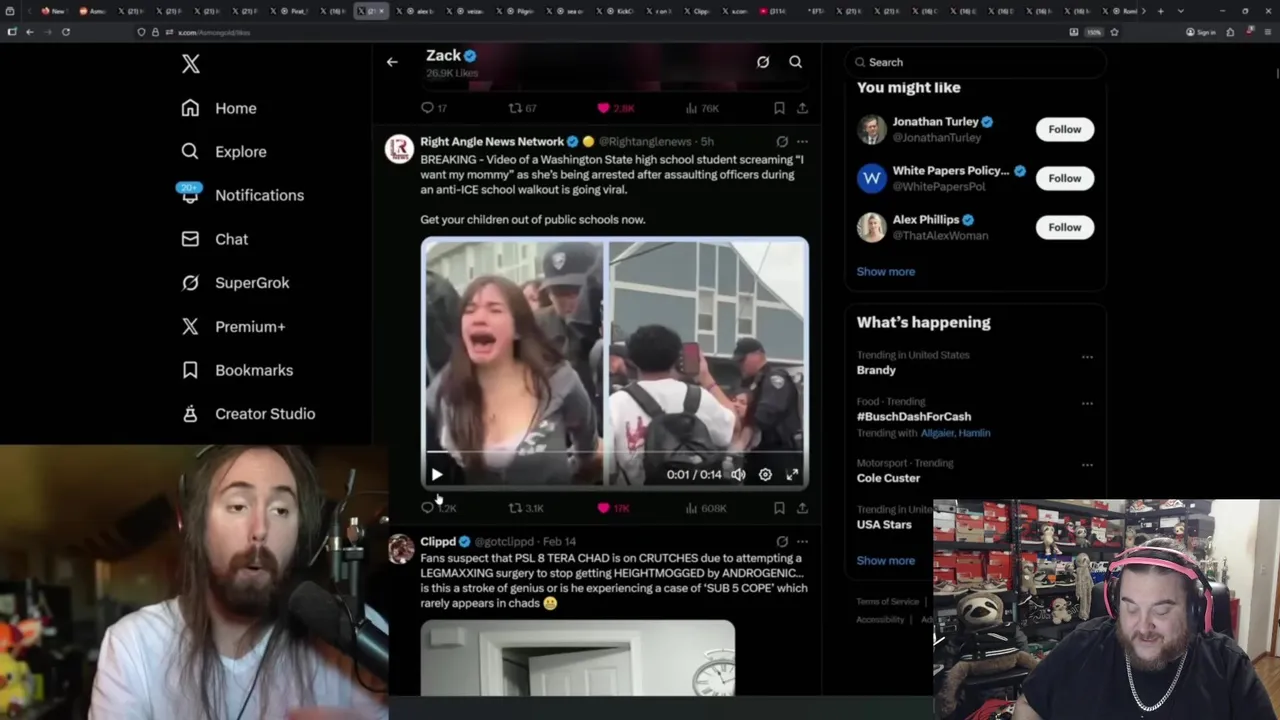The width and height of the screenshot is (1280, 720).
Task: Reload the page in browser toolbar
Action: (x=66, y=32)
